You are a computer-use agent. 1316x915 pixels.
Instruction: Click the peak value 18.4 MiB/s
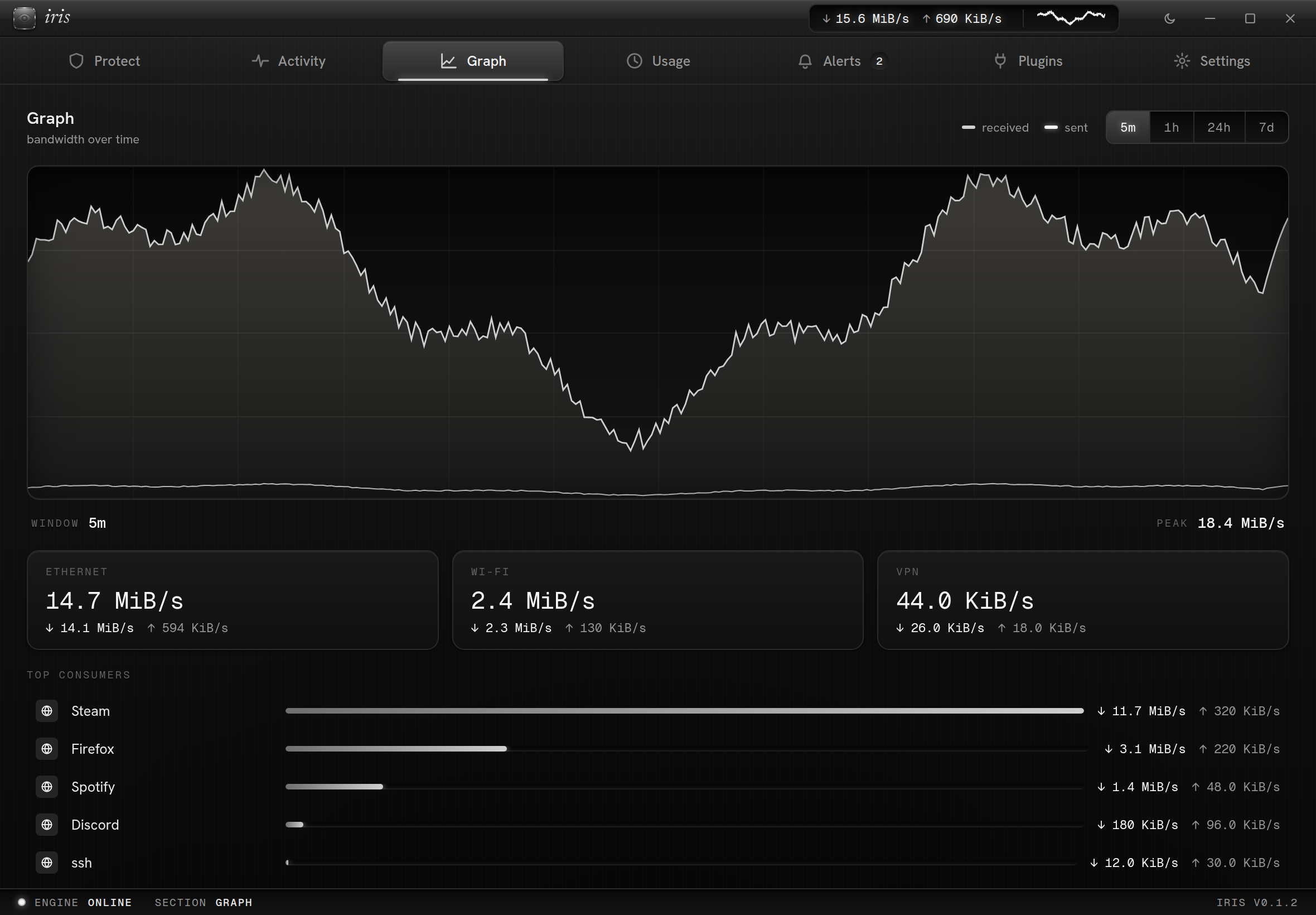point(1240,523)
